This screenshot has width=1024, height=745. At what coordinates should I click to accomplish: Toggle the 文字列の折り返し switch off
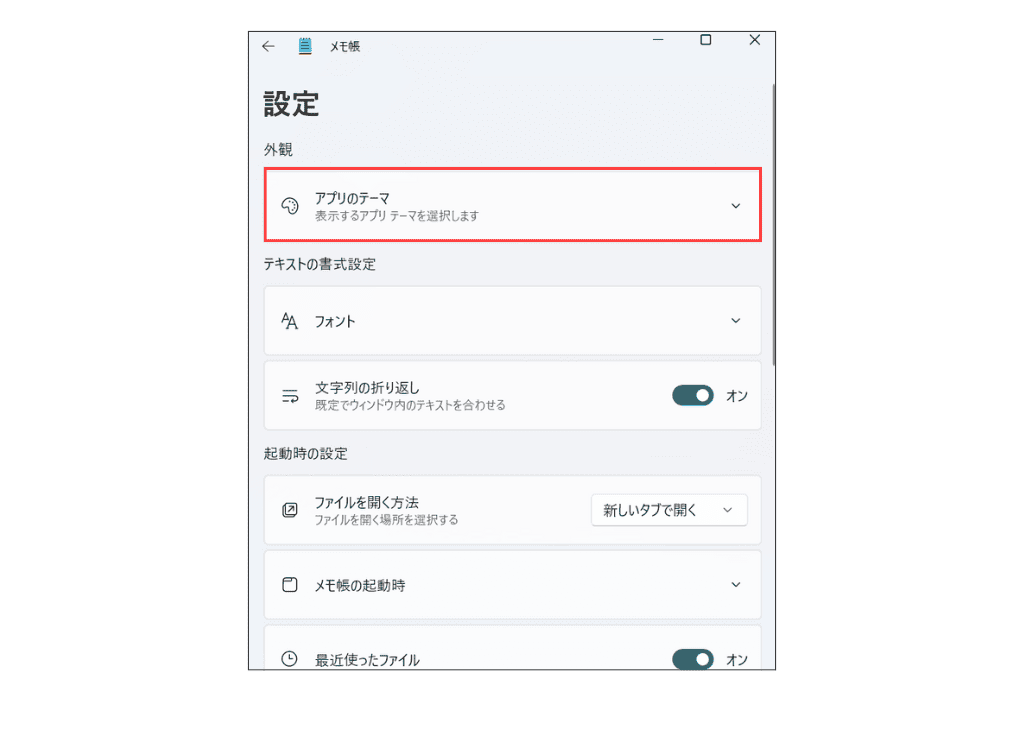click(693, 396)
